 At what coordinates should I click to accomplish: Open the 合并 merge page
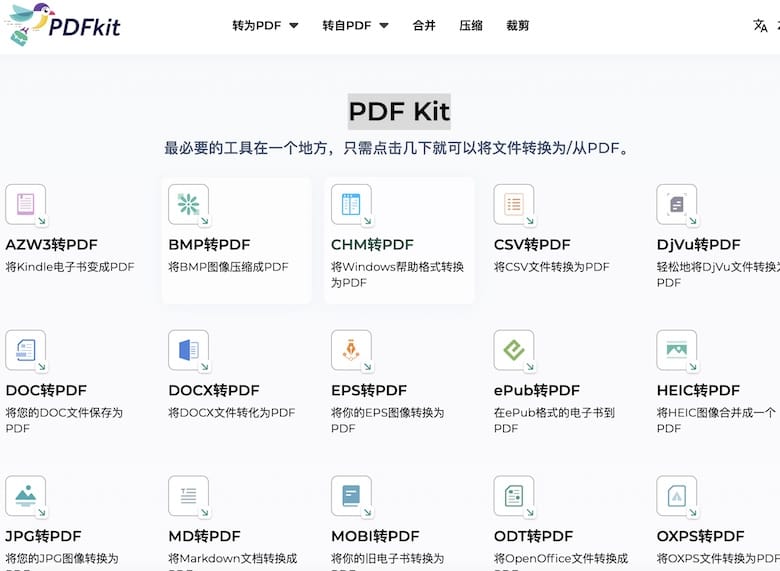[x=424, y=25]
